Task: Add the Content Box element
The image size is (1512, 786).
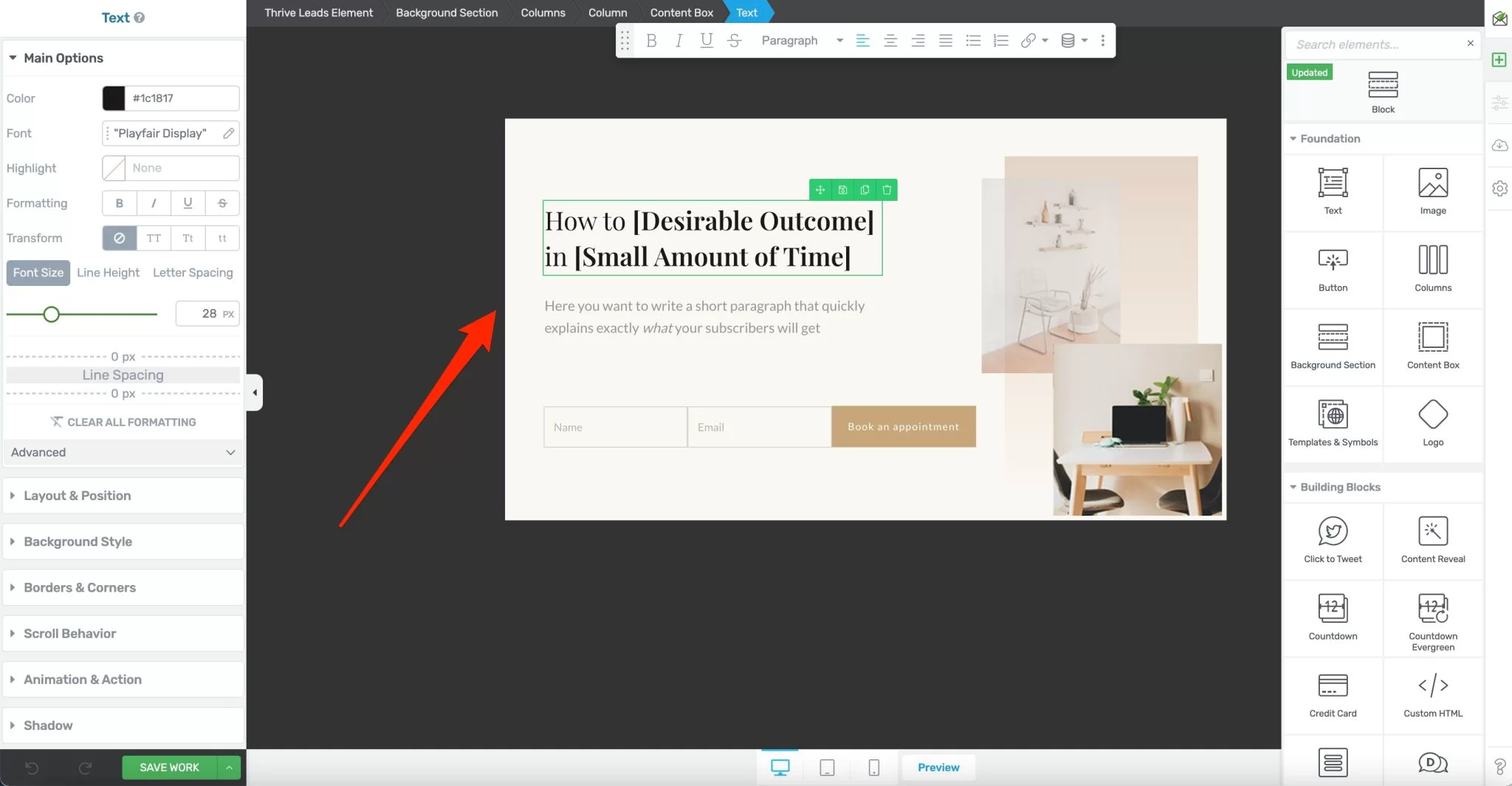Action: [x=1432, y=346]
